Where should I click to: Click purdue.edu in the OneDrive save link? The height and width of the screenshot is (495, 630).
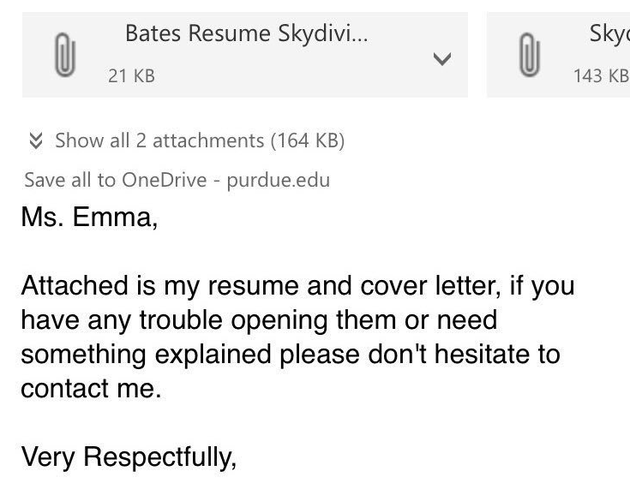point(278,180)
